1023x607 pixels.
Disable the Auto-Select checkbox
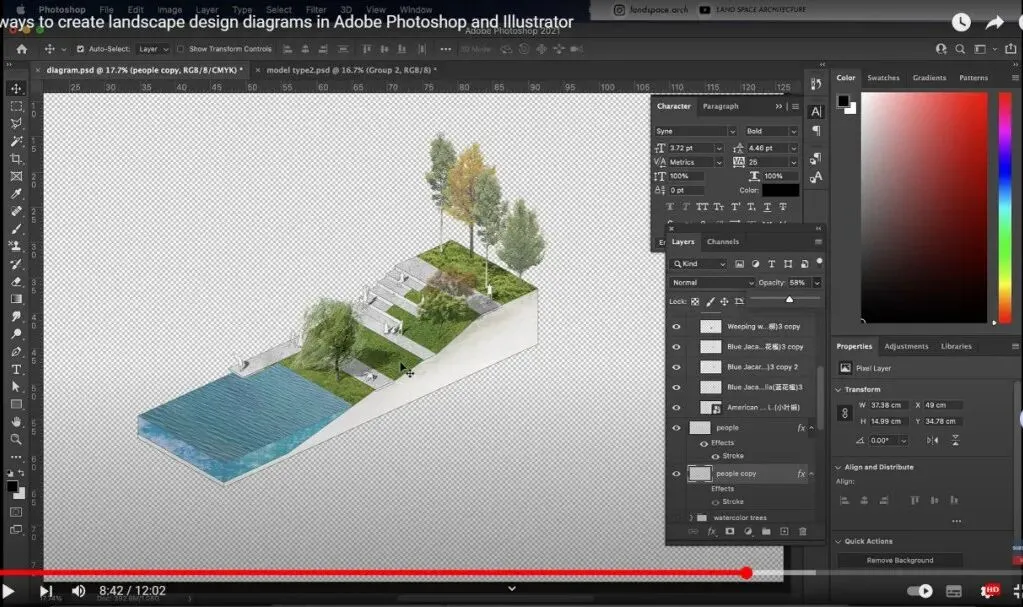80,49
